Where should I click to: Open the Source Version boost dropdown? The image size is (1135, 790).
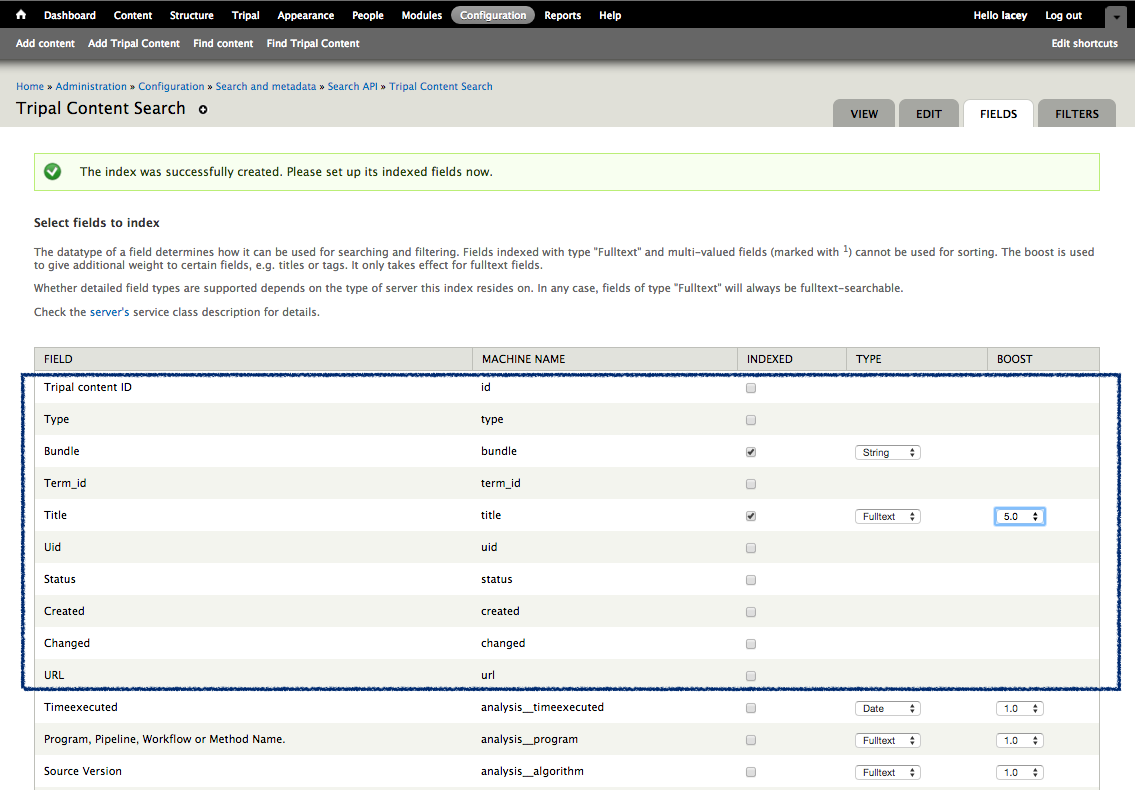click(x=1020, y=772)
